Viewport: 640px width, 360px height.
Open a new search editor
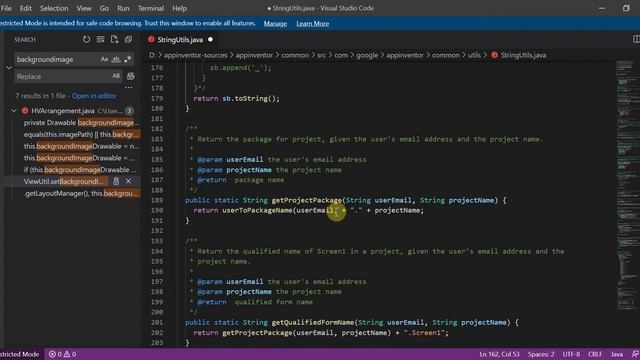coord(114,40)
